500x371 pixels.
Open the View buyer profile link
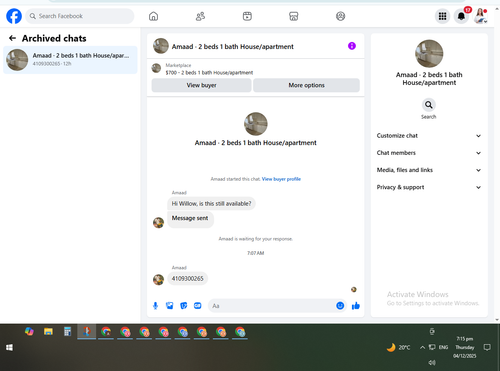(x=281, y=179)
